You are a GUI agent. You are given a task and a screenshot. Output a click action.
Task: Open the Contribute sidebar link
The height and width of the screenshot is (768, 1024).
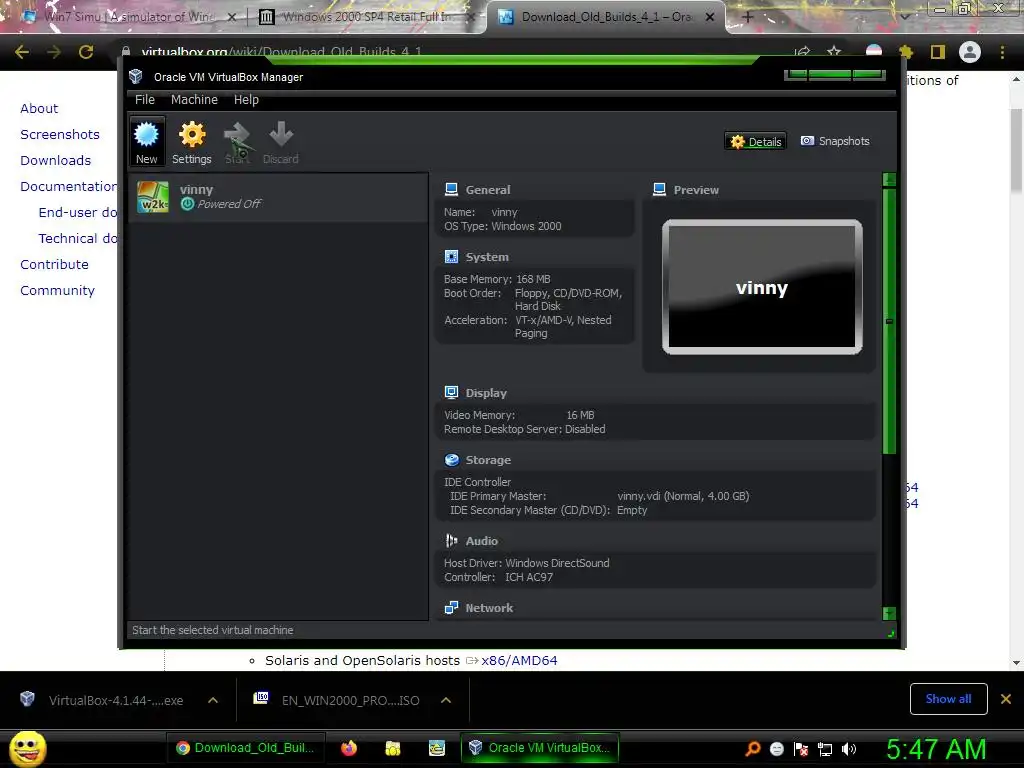[x=54, y=264]
